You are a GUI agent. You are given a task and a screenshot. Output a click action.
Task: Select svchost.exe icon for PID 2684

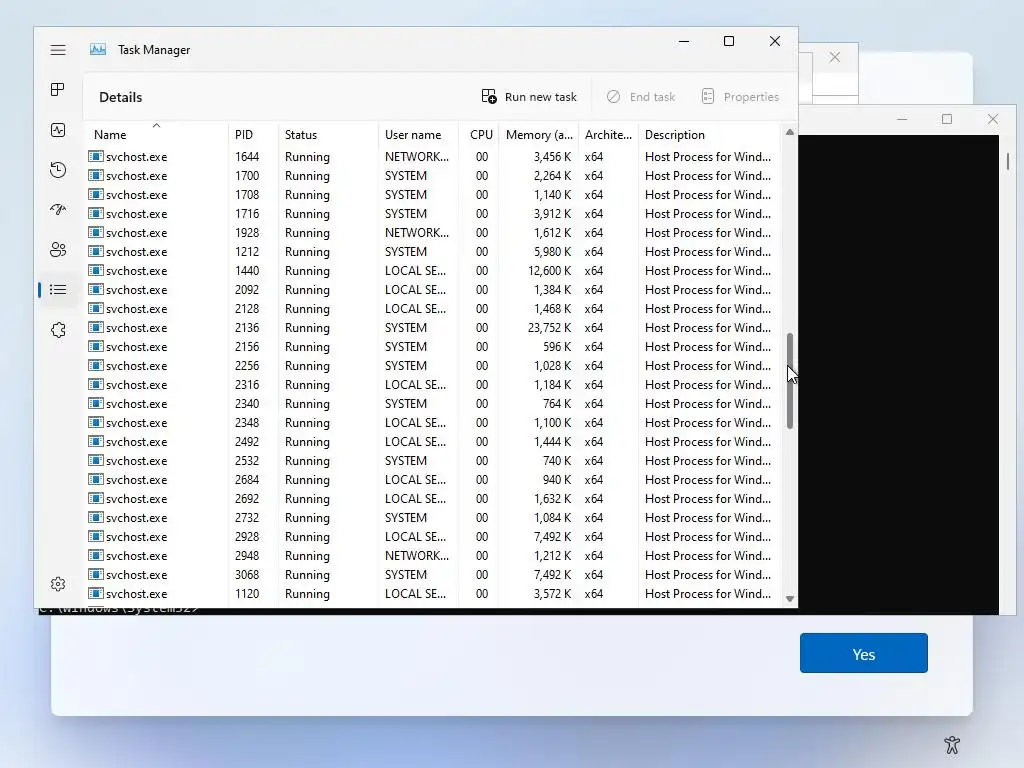pyautogui.click(x=96, y=479)
